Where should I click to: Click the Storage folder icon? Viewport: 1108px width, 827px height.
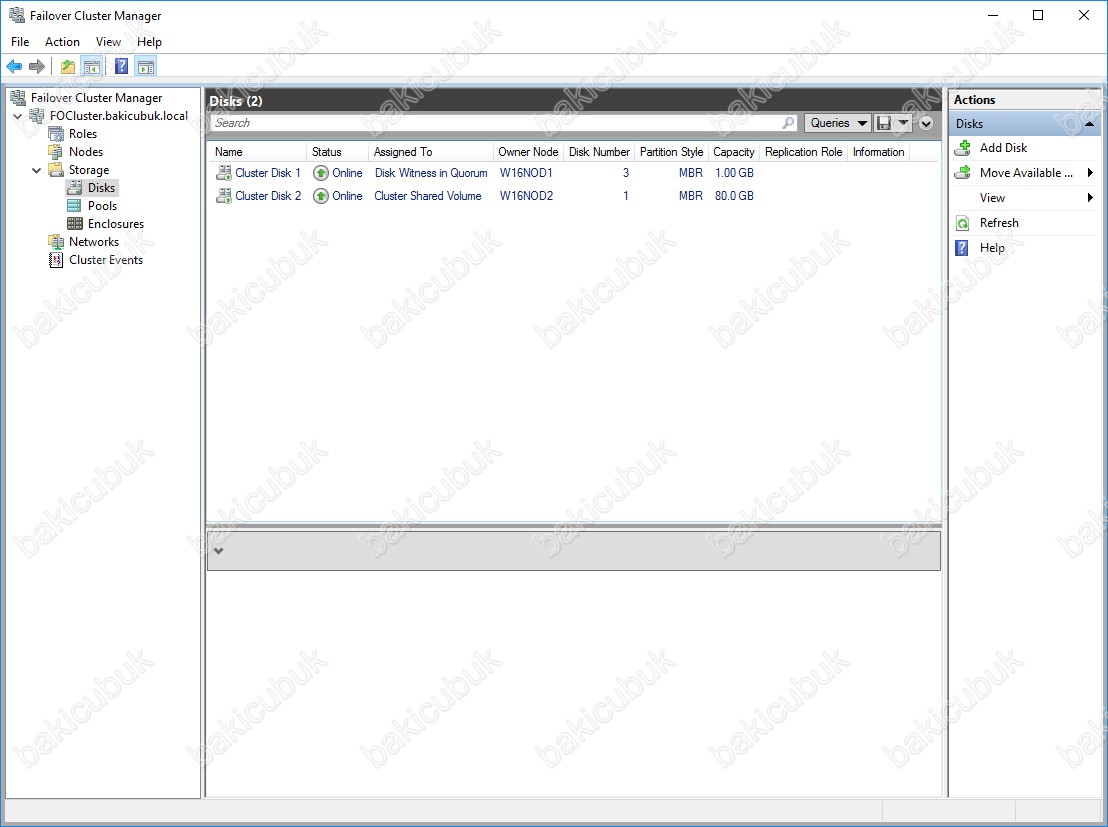click(x=56, y=170)
